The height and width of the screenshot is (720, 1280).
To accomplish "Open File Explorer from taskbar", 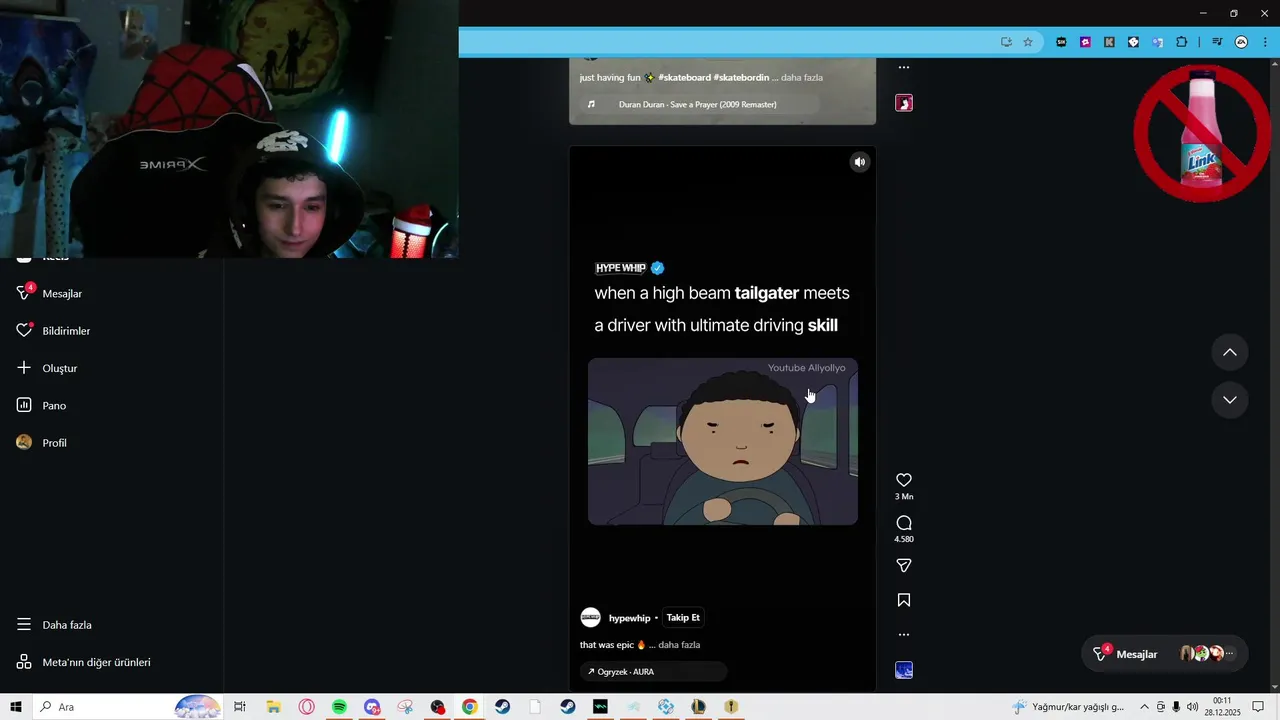I will [273, 707].
